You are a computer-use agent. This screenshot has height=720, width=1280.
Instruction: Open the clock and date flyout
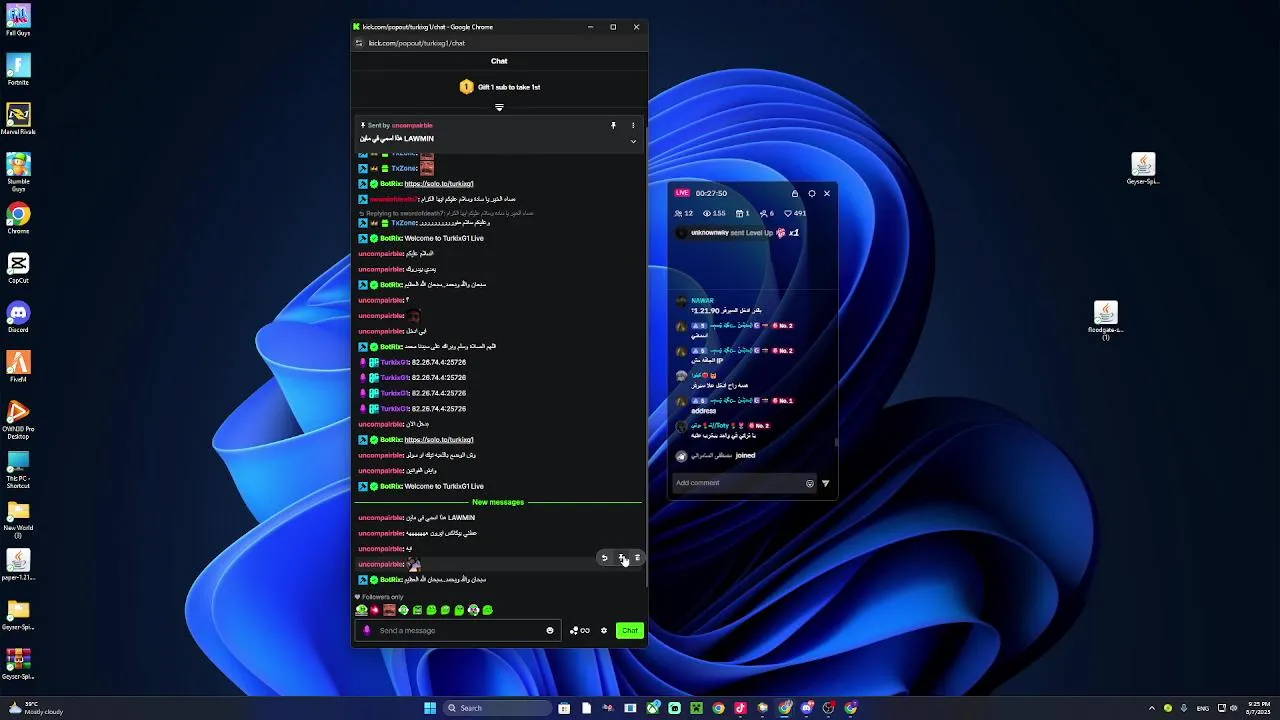pyautogui.click(x=1258, y=708)
